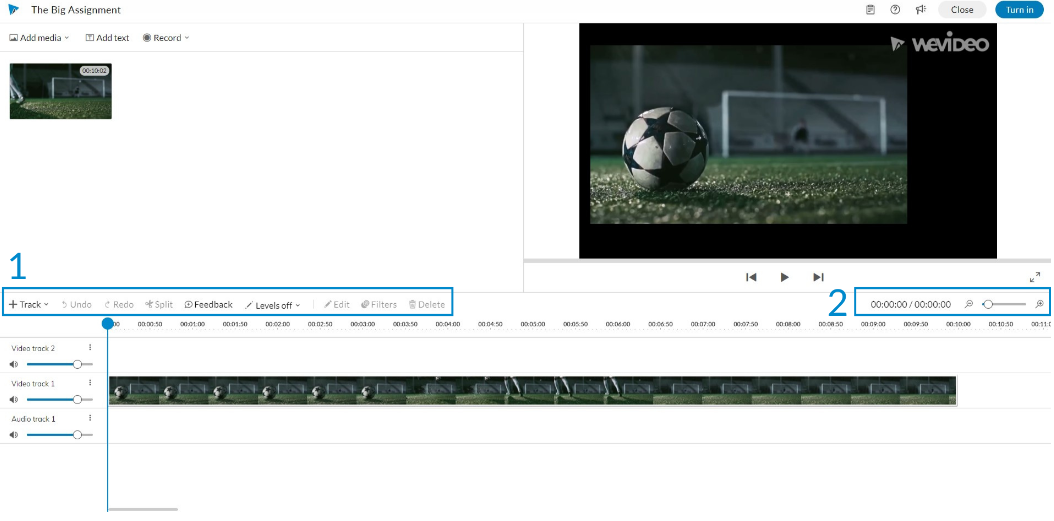Open Video track 2 options menu
Screen dimensions: 1054x521
point(89,348)
